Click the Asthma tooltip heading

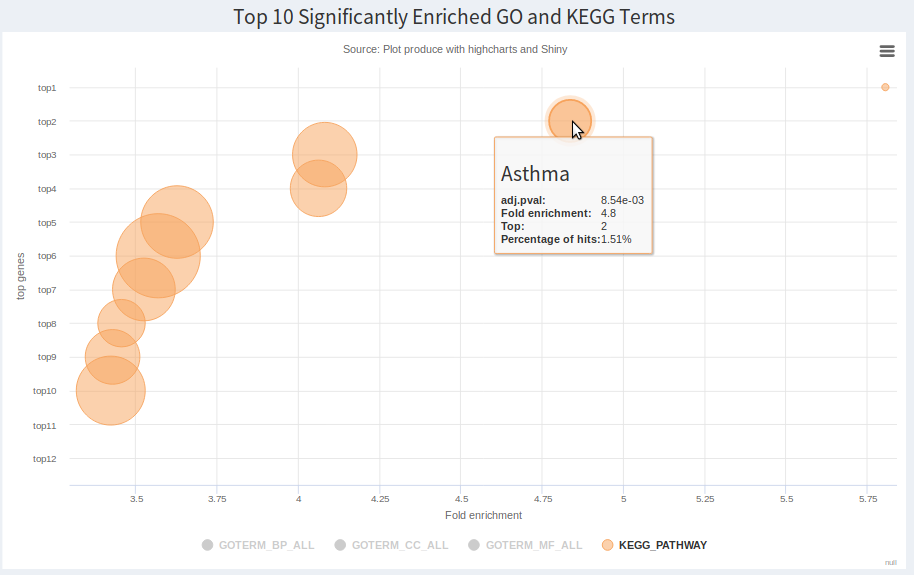(x=535, y=174)
